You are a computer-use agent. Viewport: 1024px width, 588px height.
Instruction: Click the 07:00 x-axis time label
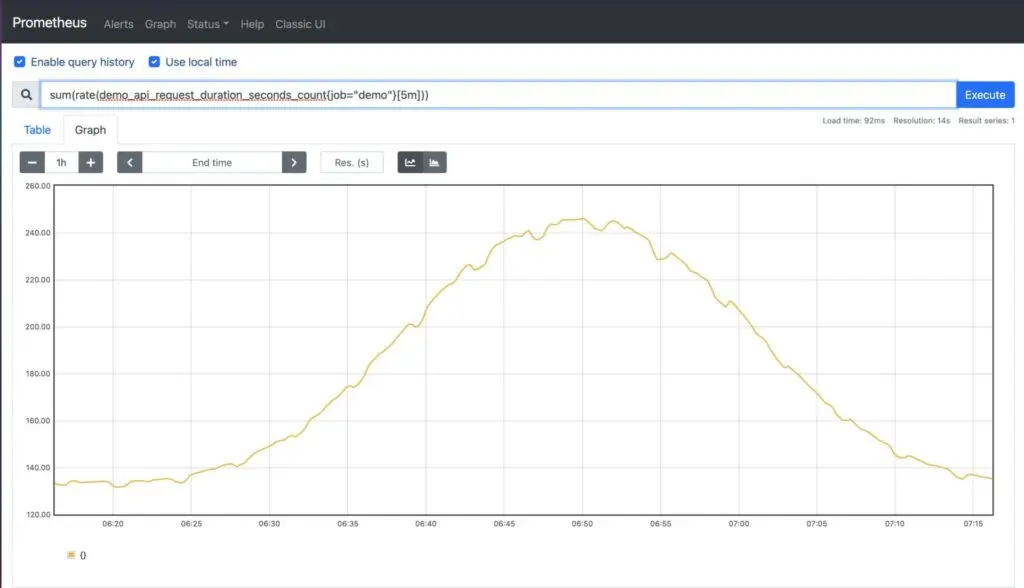739,524
